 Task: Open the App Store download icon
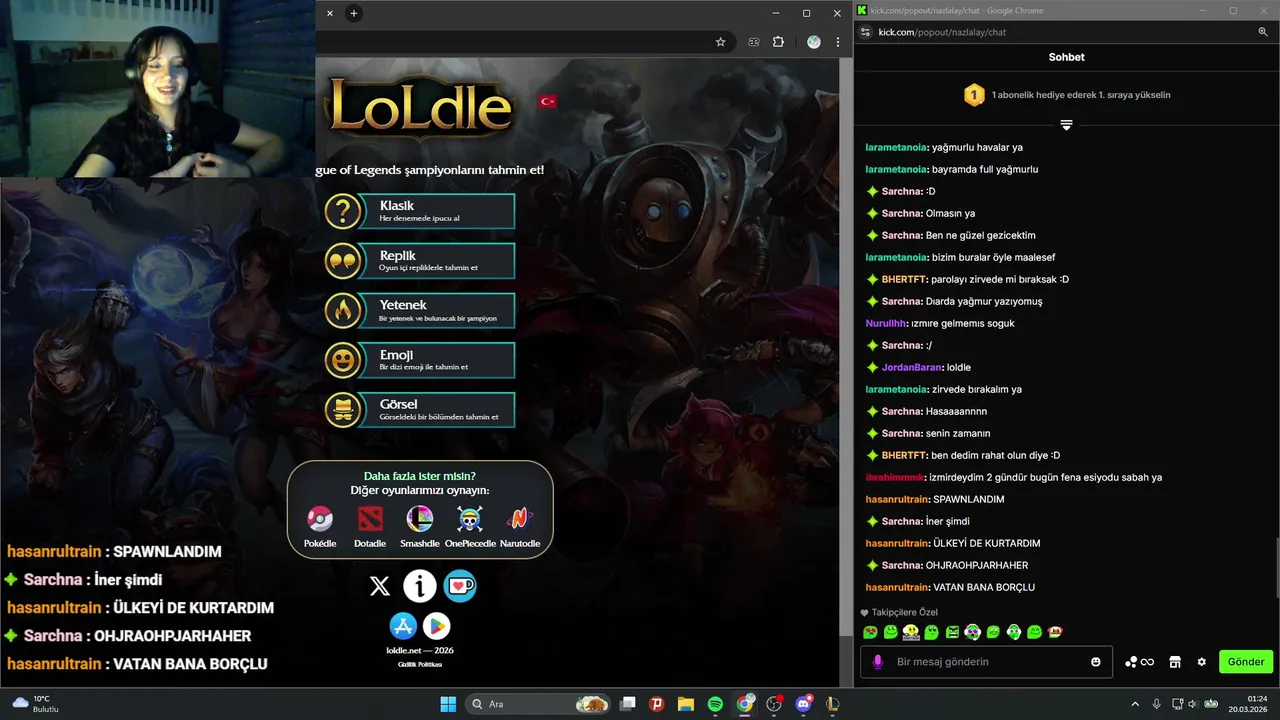click(403, 626)
